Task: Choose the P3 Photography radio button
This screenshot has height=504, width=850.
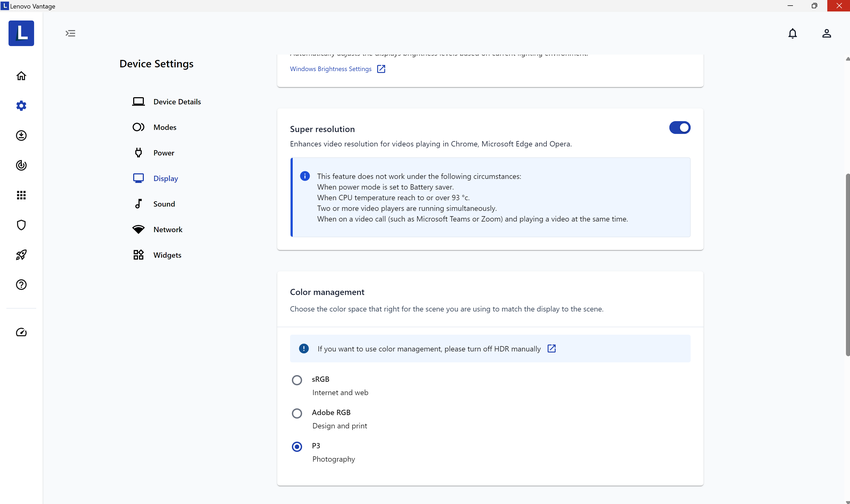Action: click(x=297, y=447)
